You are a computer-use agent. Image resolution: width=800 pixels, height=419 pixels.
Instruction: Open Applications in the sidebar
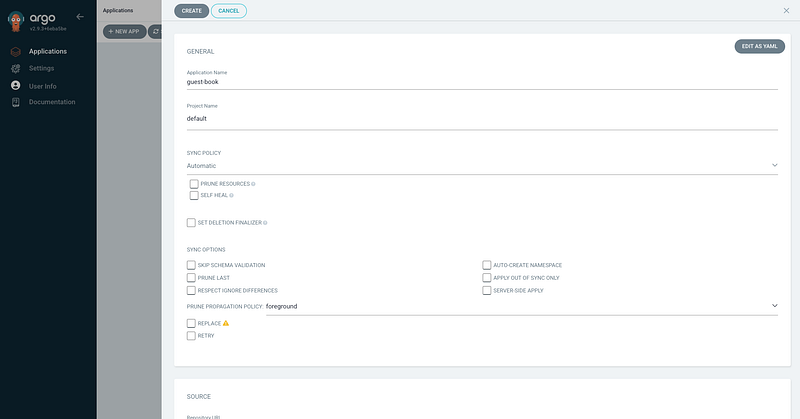click(x=48, y=52)
